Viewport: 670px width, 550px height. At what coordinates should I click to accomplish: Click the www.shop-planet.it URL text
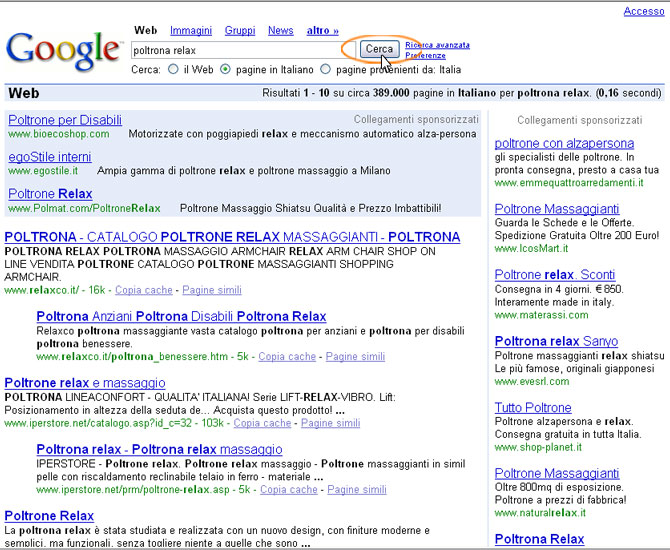tap(538, 447)
